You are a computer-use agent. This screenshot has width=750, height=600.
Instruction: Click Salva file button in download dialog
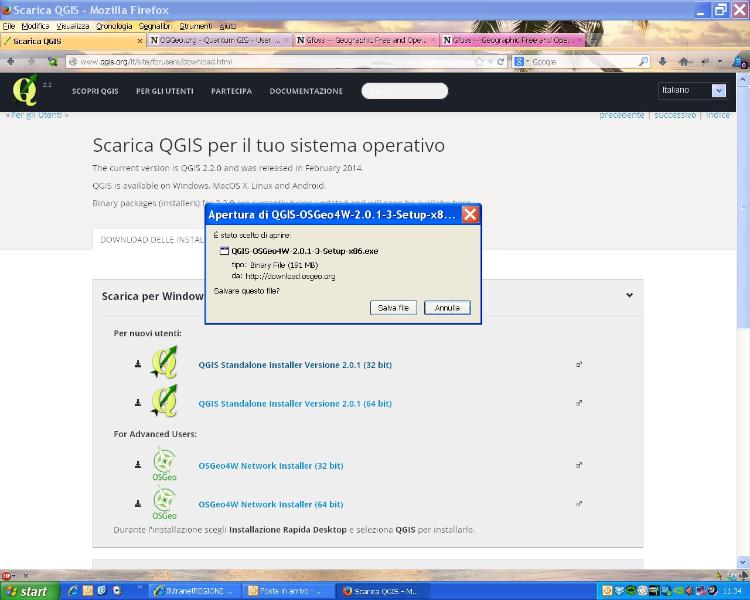pyautogui.click(x=393, y=308)
